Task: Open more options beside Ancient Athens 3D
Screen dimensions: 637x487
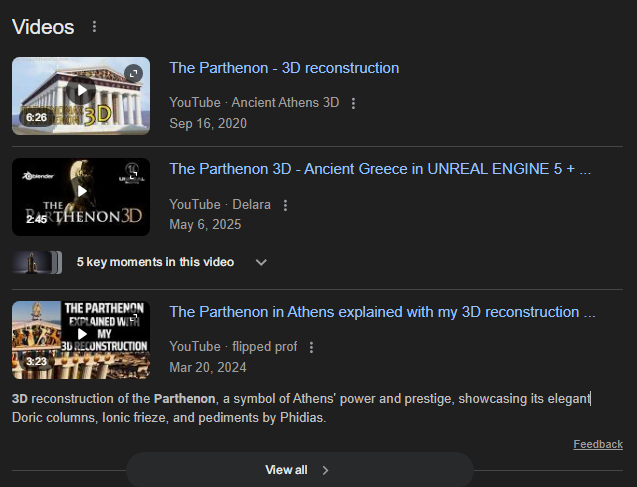Action: (x=354, y=103)
